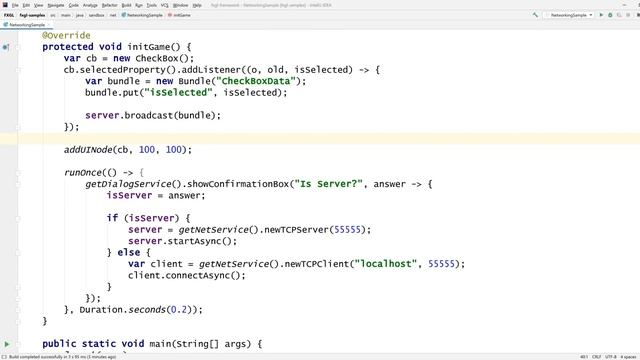
Task: Click the run gutter arrow beside main
Action: click(7, 344)
